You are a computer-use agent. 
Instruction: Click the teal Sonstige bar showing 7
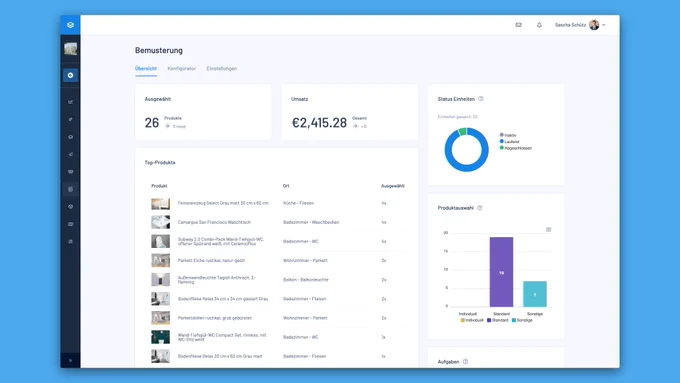pyautogui.click(x=535, y=294)
